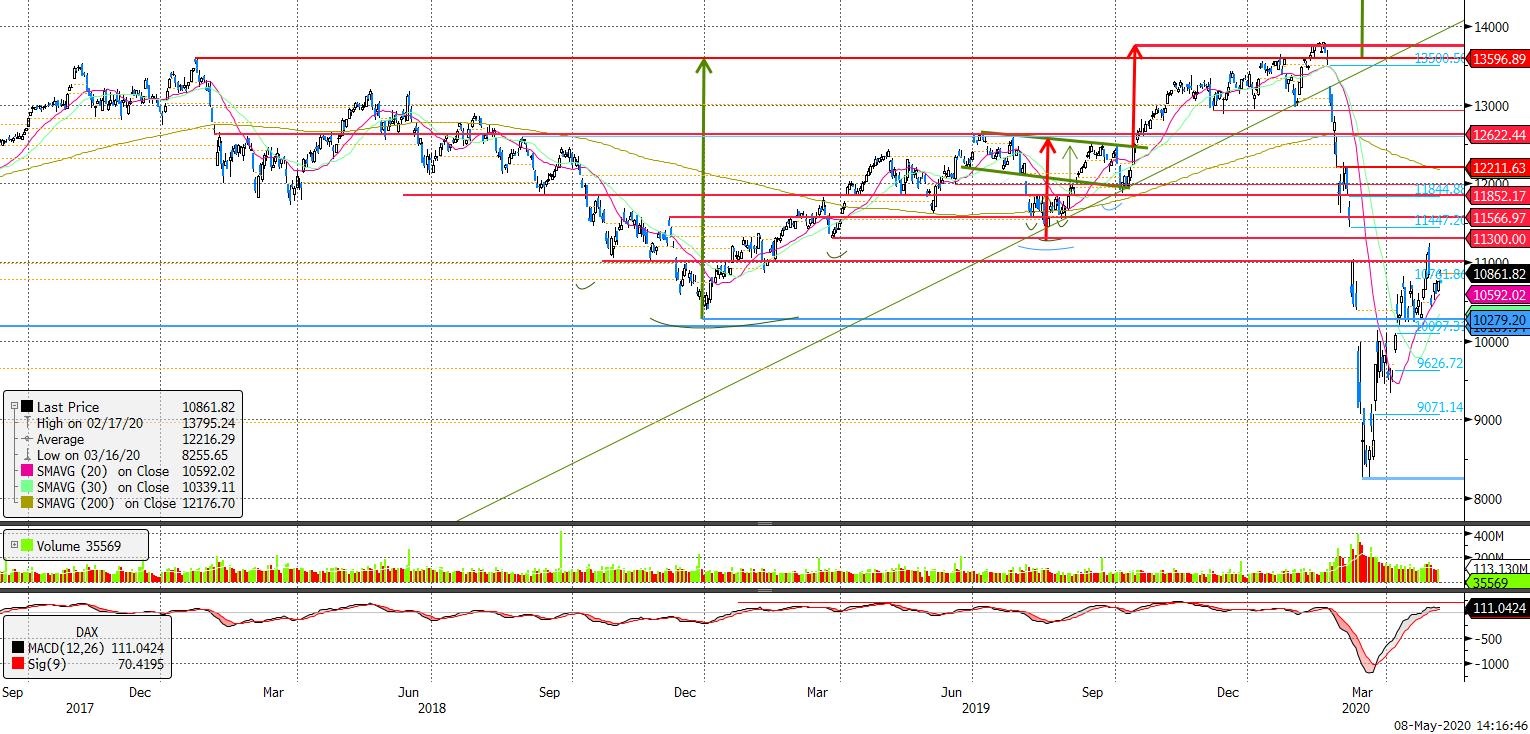Image resolution: width=1530 pixels, height=734 pixels.
Task: Click the 2017 year label on time axis
Action: tap(80, 708)
